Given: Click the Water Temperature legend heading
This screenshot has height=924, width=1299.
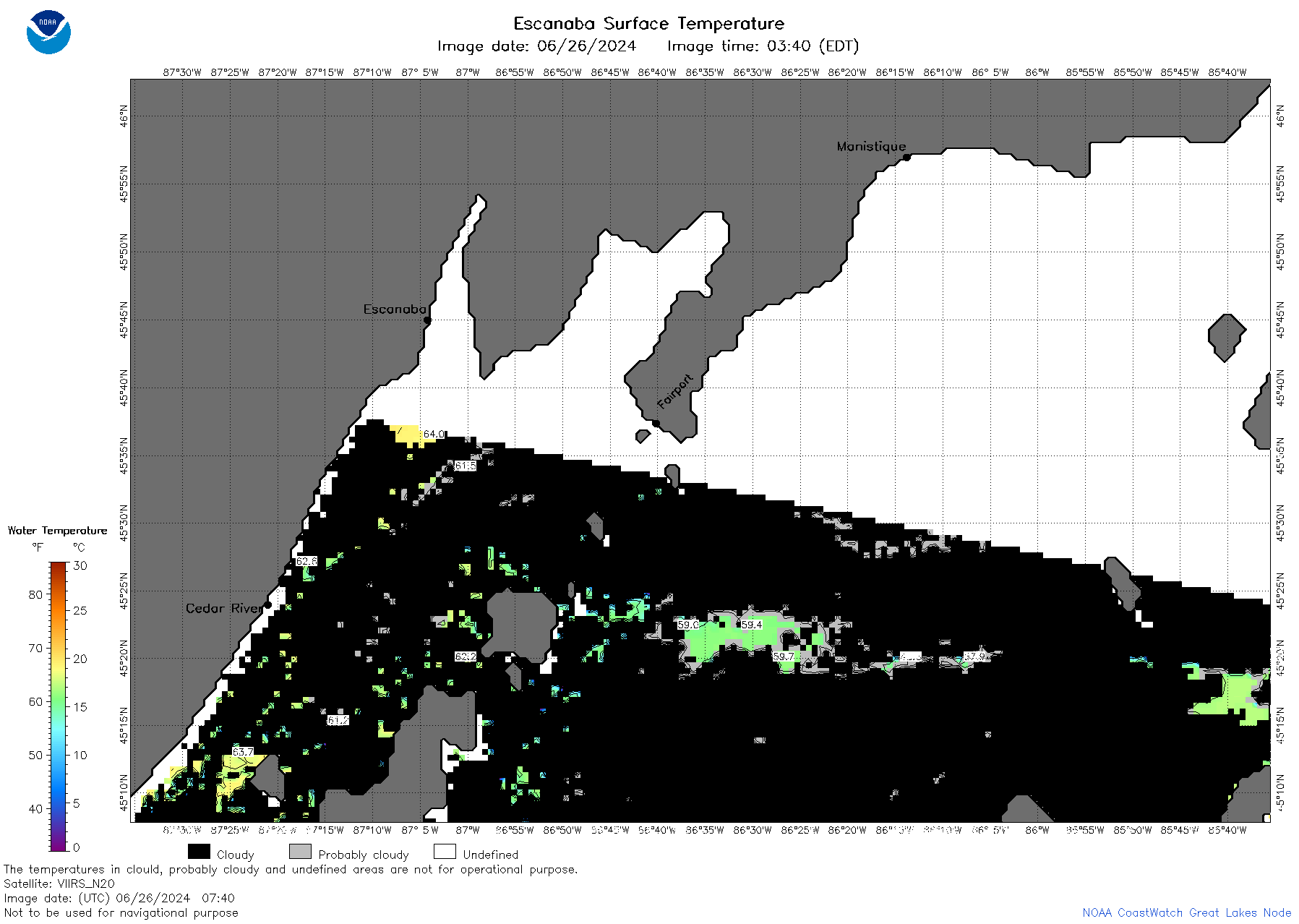Looking at the screenshot, I should 58,531.
